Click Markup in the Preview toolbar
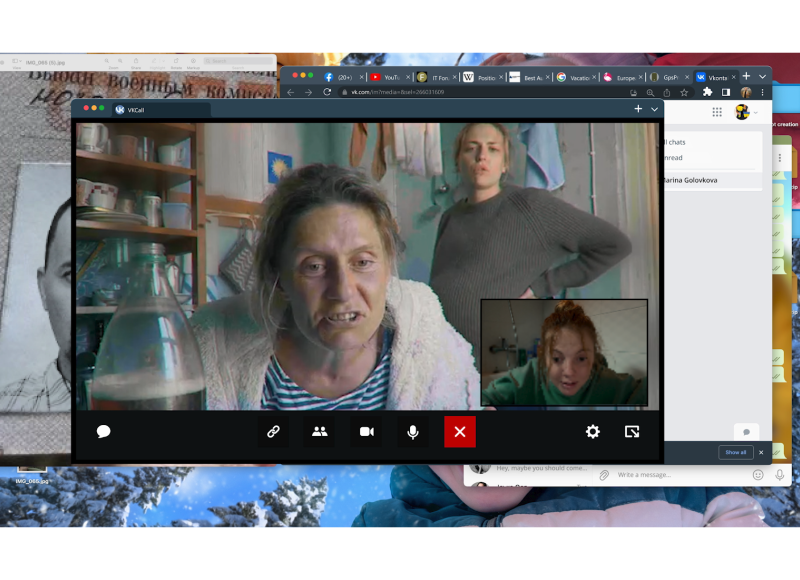This screenshot has height=580, width=800. 193,63
